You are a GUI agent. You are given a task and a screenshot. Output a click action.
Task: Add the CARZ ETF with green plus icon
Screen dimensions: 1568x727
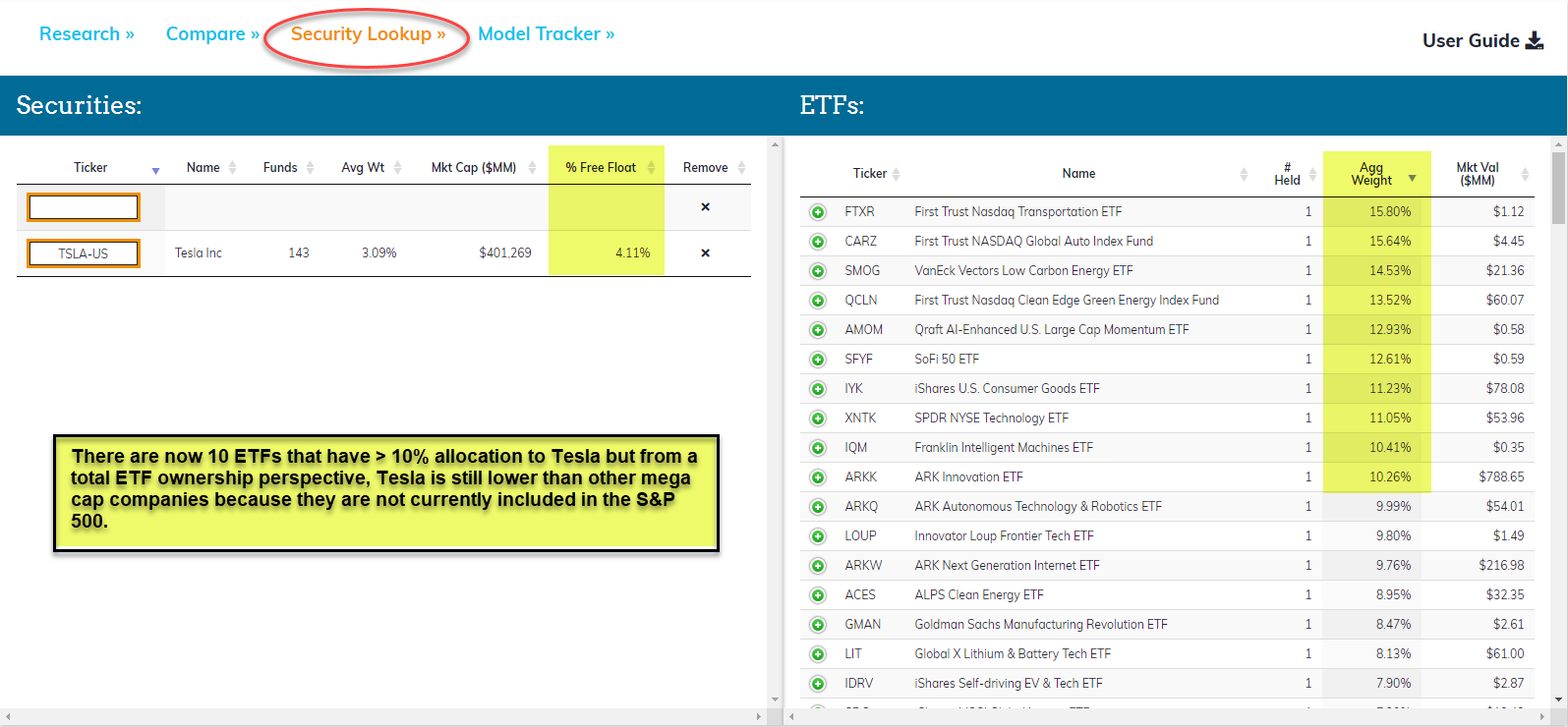817,242
